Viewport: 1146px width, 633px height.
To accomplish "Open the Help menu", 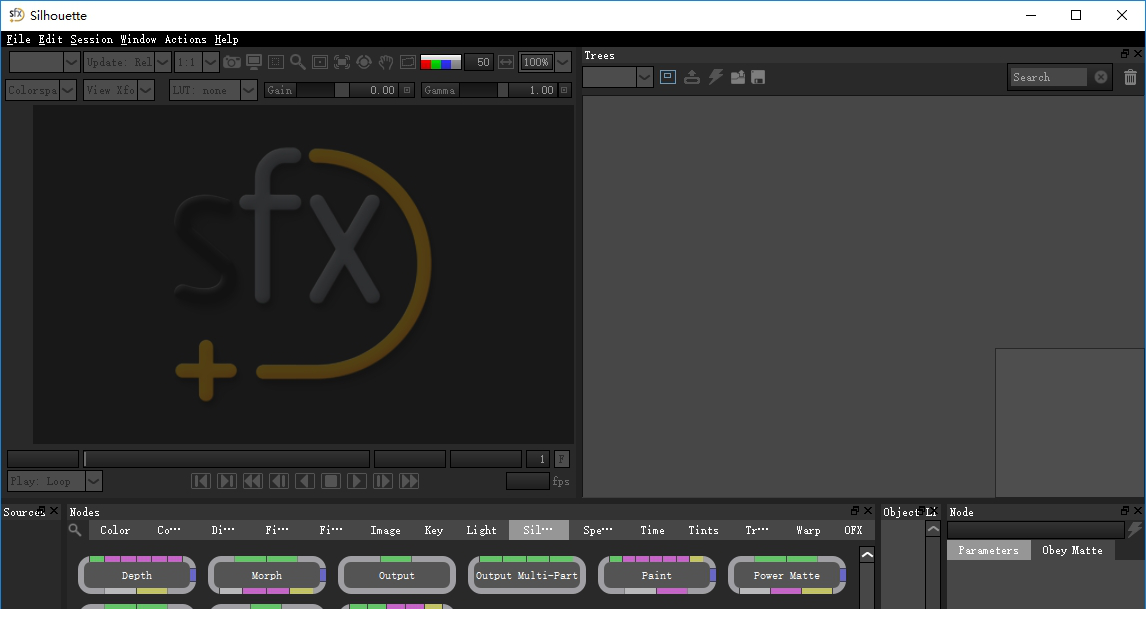I will (227, 39).
